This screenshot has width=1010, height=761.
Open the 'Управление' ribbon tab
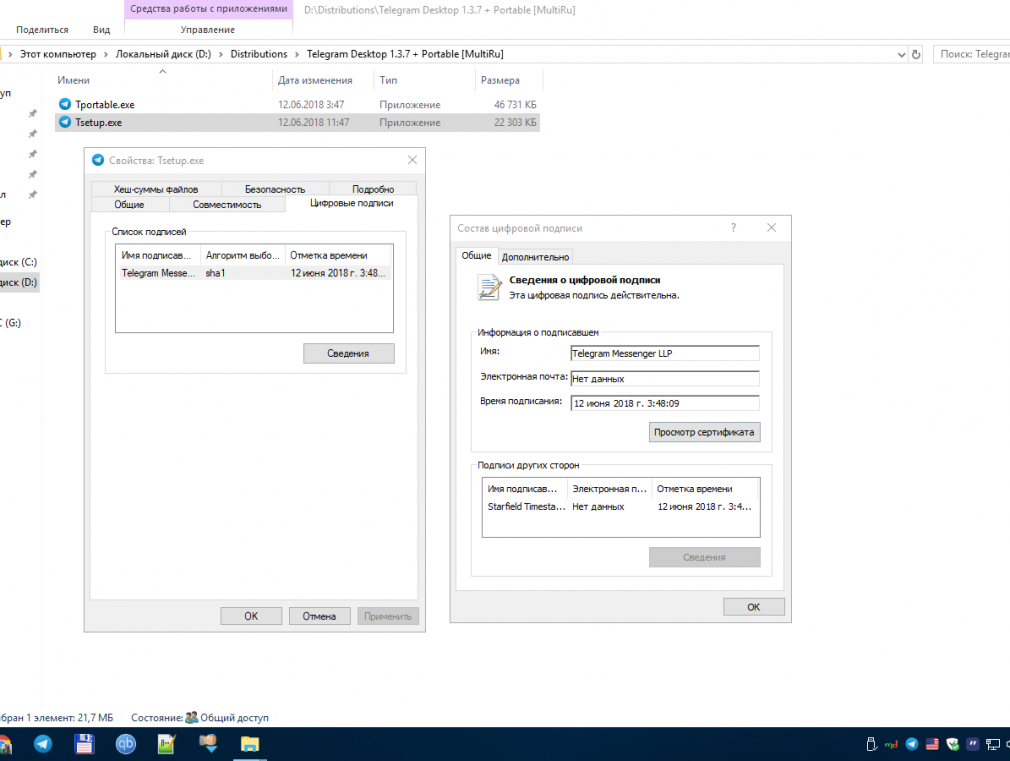[x=207, y=30]
